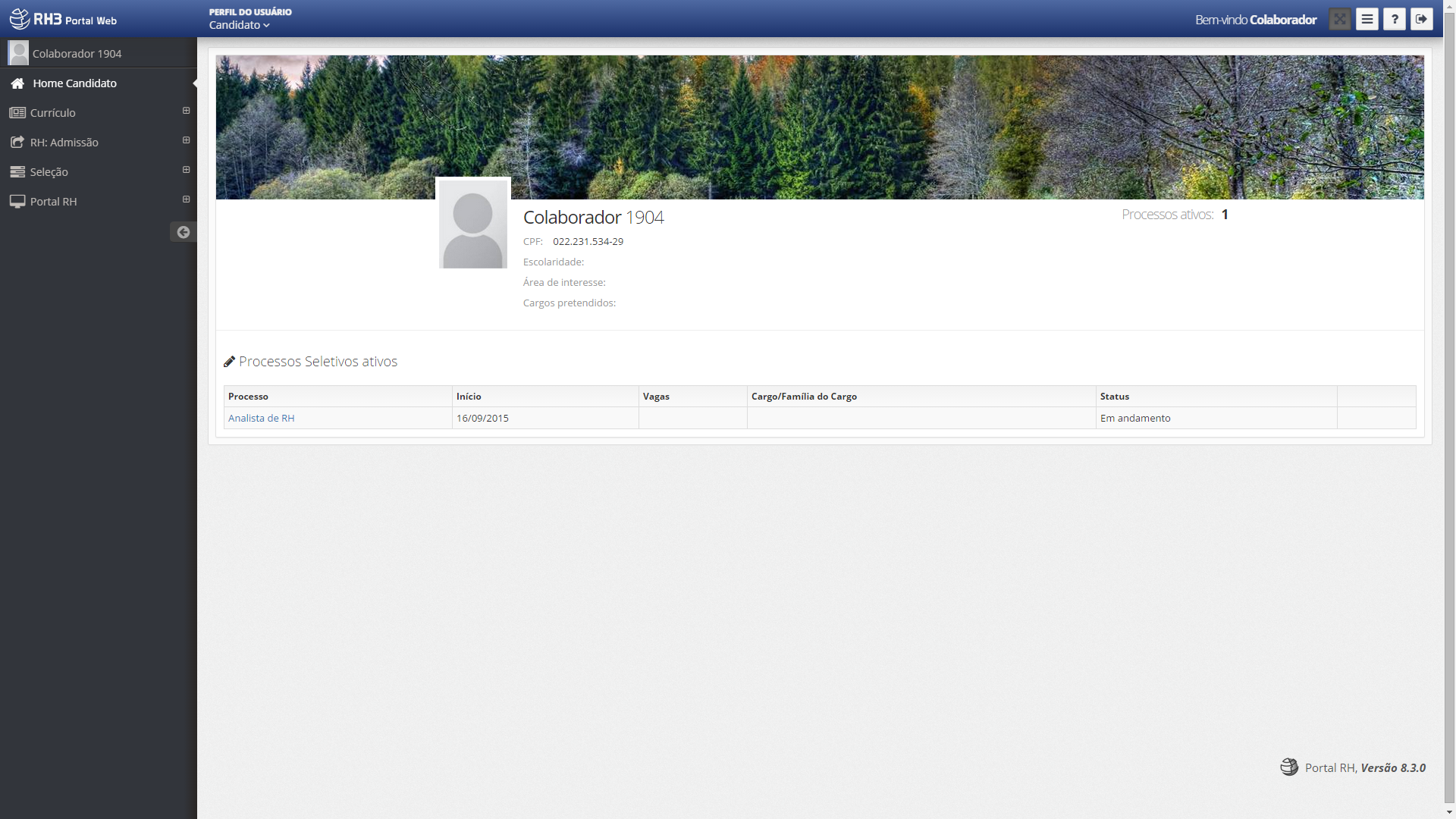The height and width of the screenshot is (819, 1456).
Task: Click the Status column header
Action: tap(1114, 397)
